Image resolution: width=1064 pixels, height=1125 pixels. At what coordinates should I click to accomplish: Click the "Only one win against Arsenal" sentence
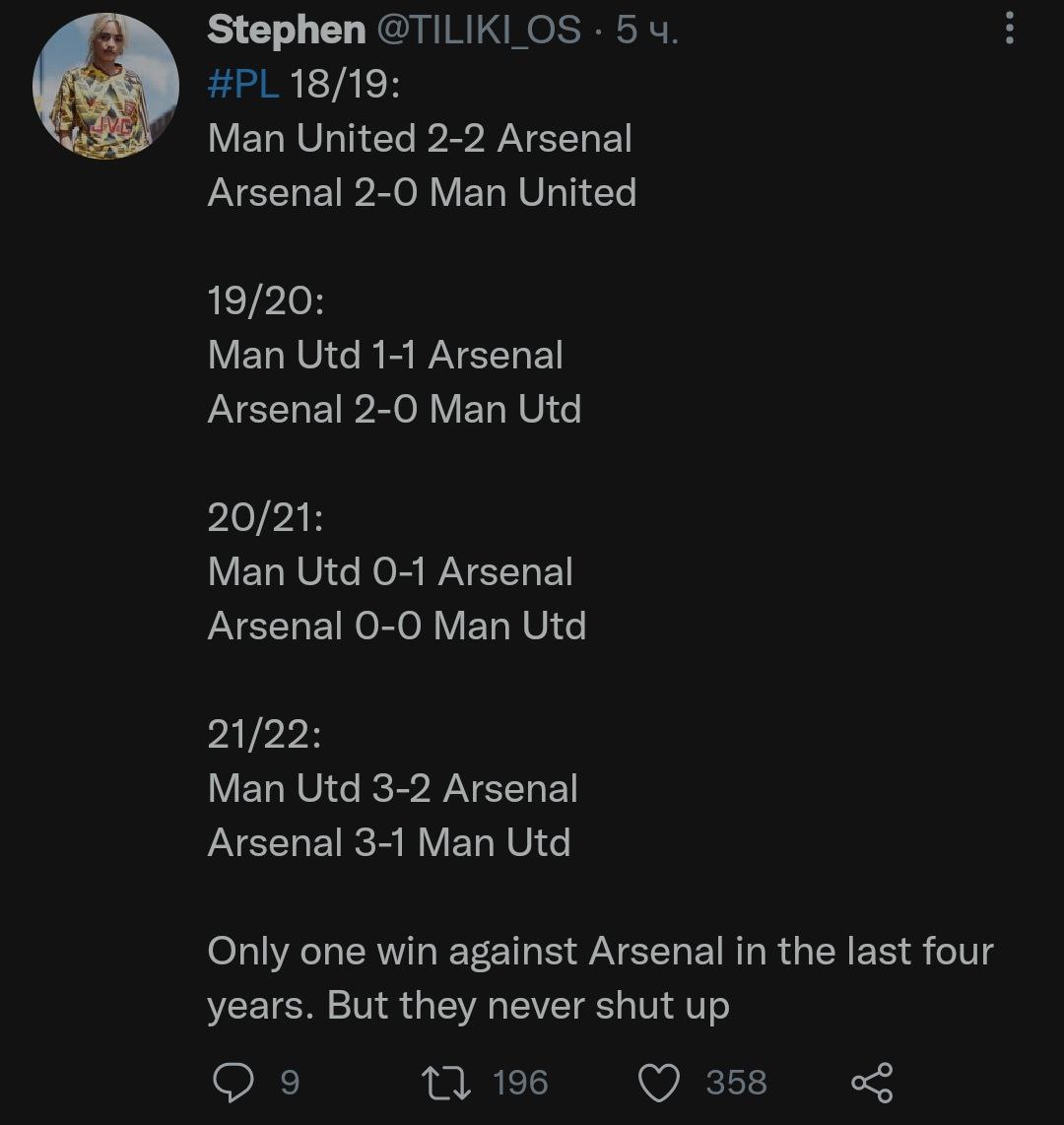(600, 953)
